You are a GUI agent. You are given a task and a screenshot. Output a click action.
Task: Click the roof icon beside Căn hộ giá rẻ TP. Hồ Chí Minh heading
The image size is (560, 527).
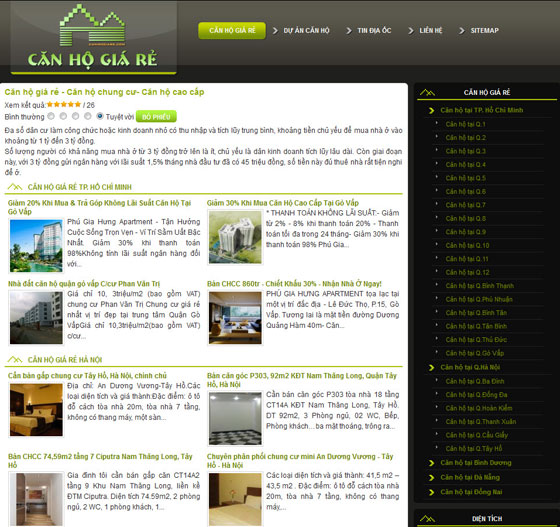[x=15, y=187]
